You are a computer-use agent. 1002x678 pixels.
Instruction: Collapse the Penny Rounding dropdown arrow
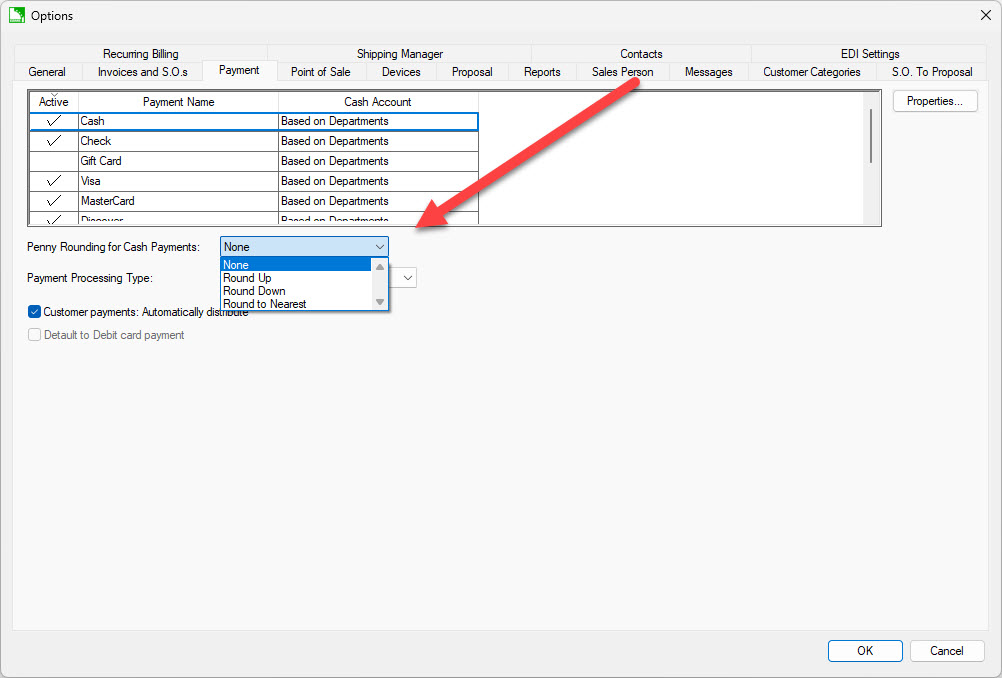[x=379, y=247]
